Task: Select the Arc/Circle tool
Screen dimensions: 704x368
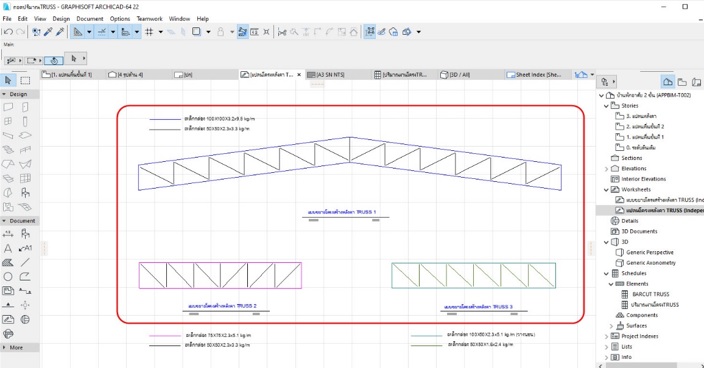Action: pos(8,277)
